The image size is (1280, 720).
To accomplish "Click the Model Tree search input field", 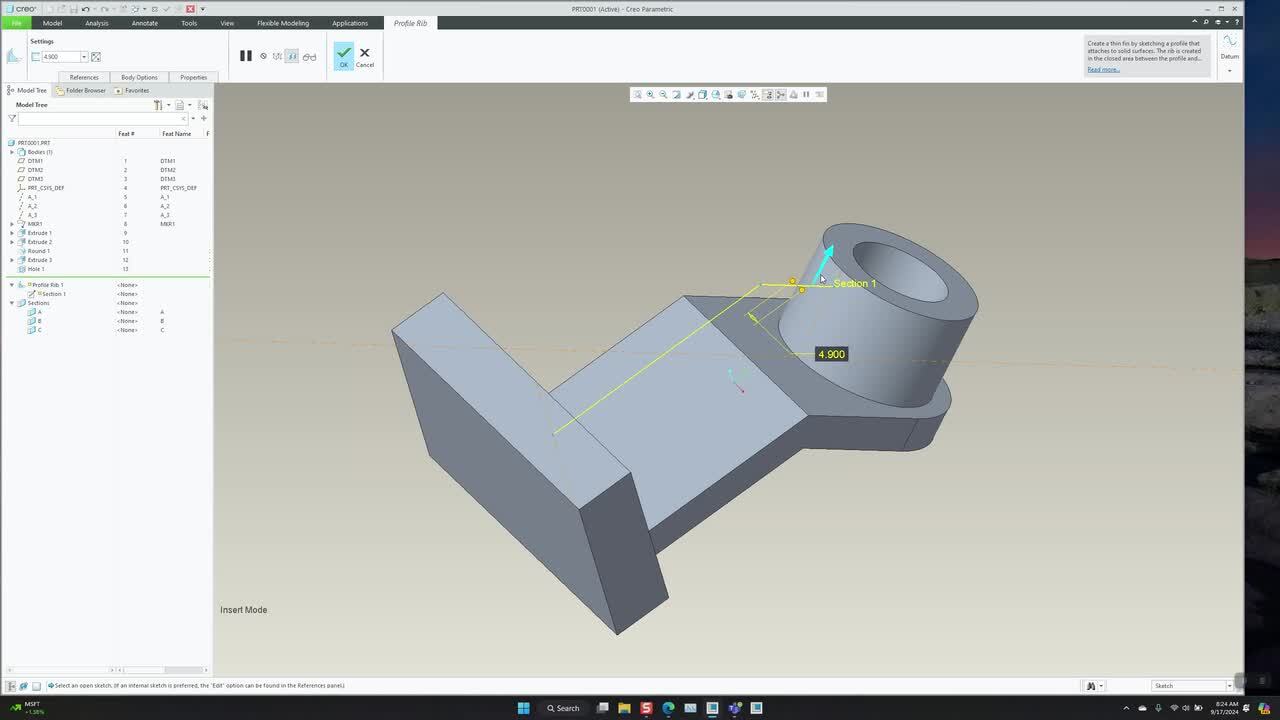I will (x=100, y=119).
